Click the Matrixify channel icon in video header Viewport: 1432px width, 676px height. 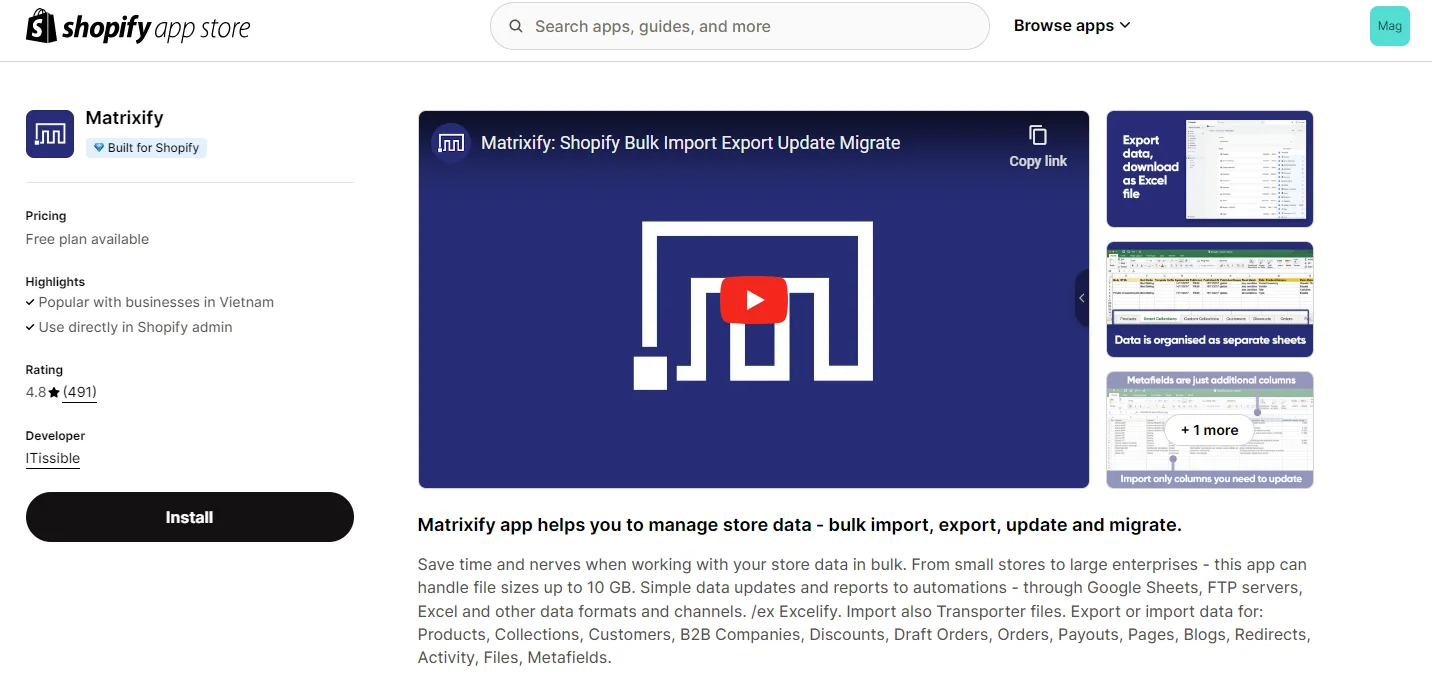click(x=451, y=143)
